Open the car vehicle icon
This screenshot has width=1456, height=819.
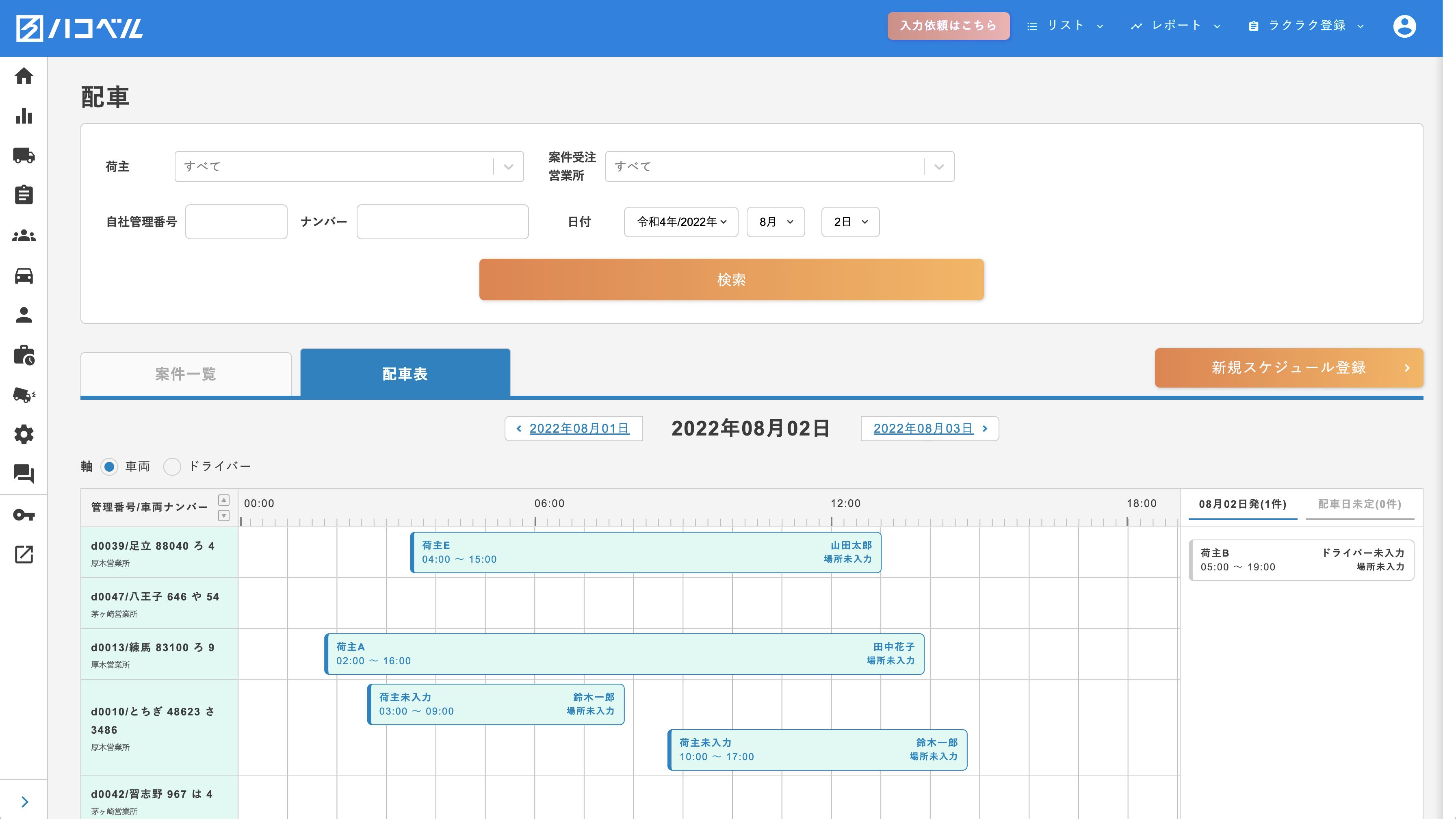[24, 275]
